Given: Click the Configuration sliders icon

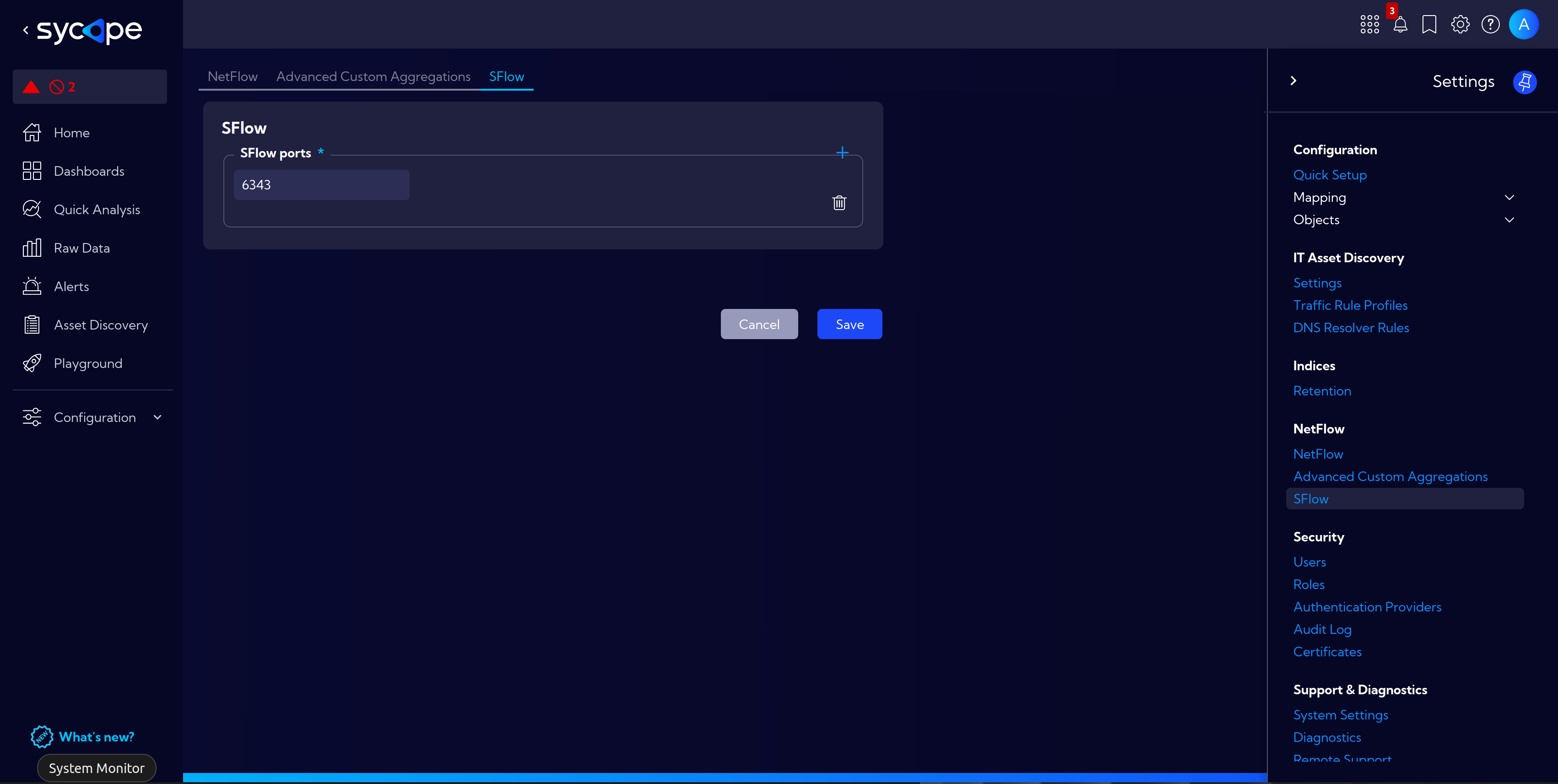Looking at the screenshot, I should tap(32, 417).
